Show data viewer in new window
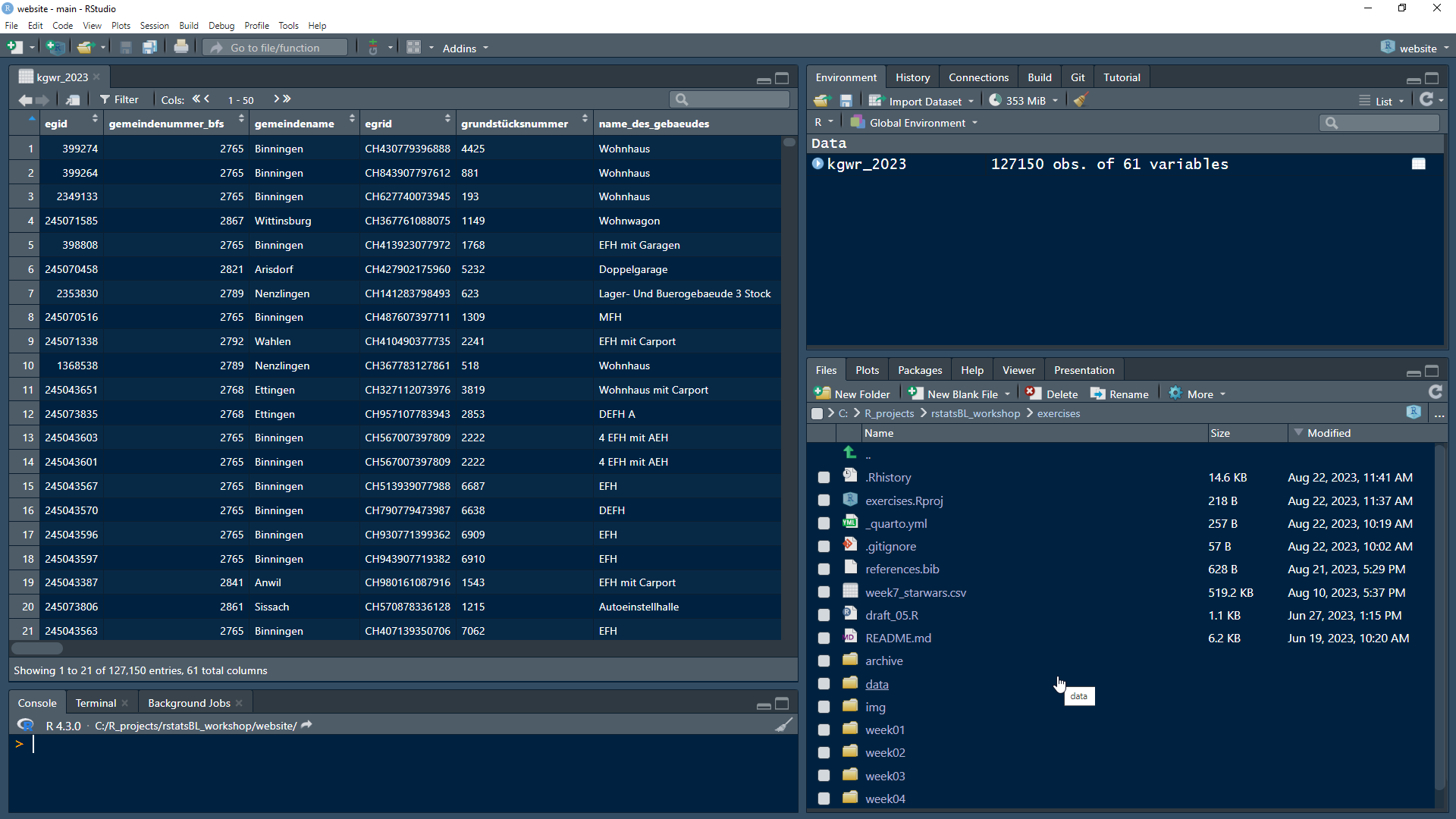 (73, 99)
